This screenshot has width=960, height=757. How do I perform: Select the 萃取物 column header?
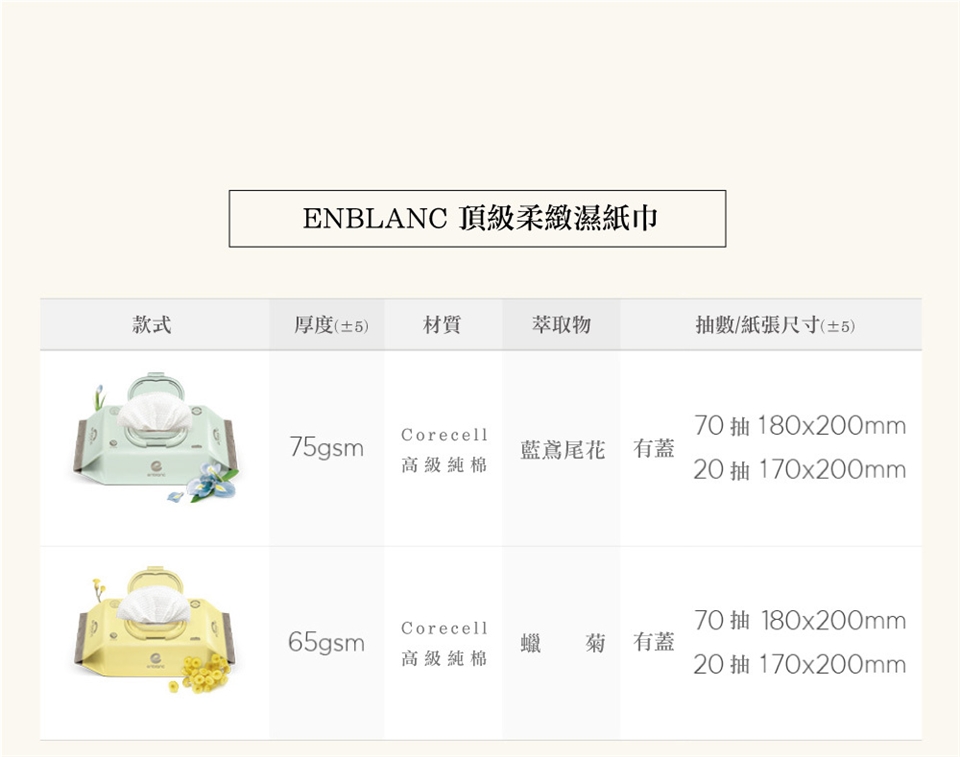point(561,325)
